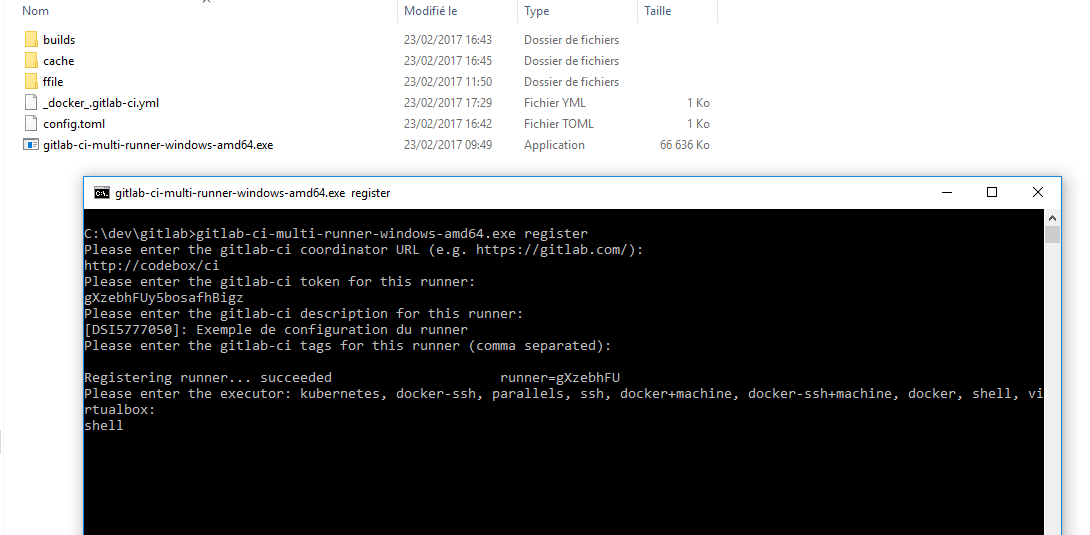Close the gitlab runner console window

[1039, 193]
